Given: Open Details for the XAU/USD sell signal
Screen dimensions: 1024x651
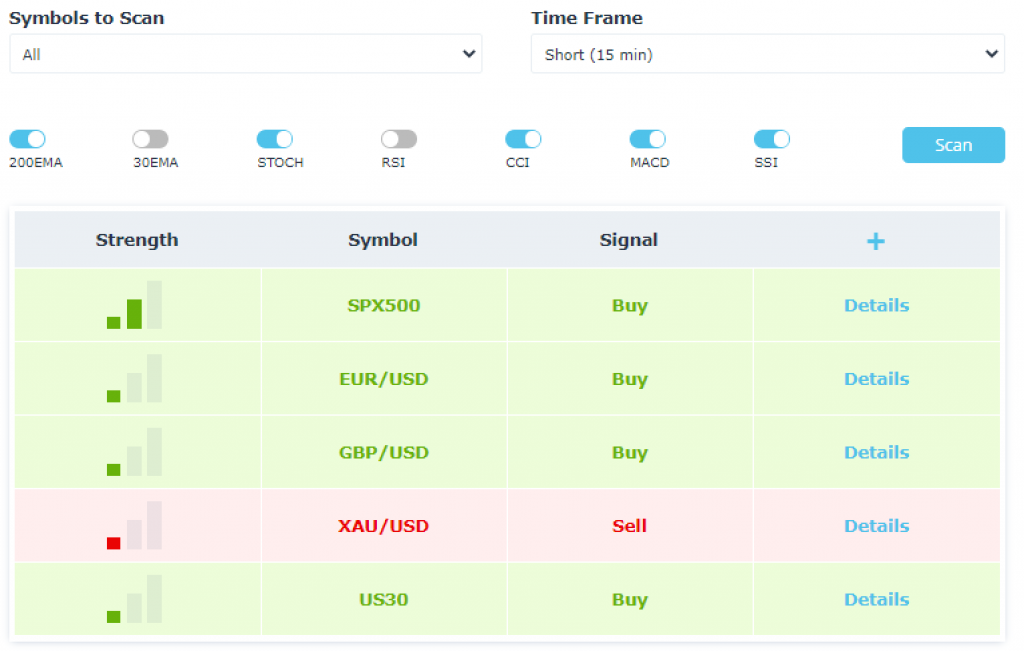Looking at the screenshot, I should click(876, 525).
